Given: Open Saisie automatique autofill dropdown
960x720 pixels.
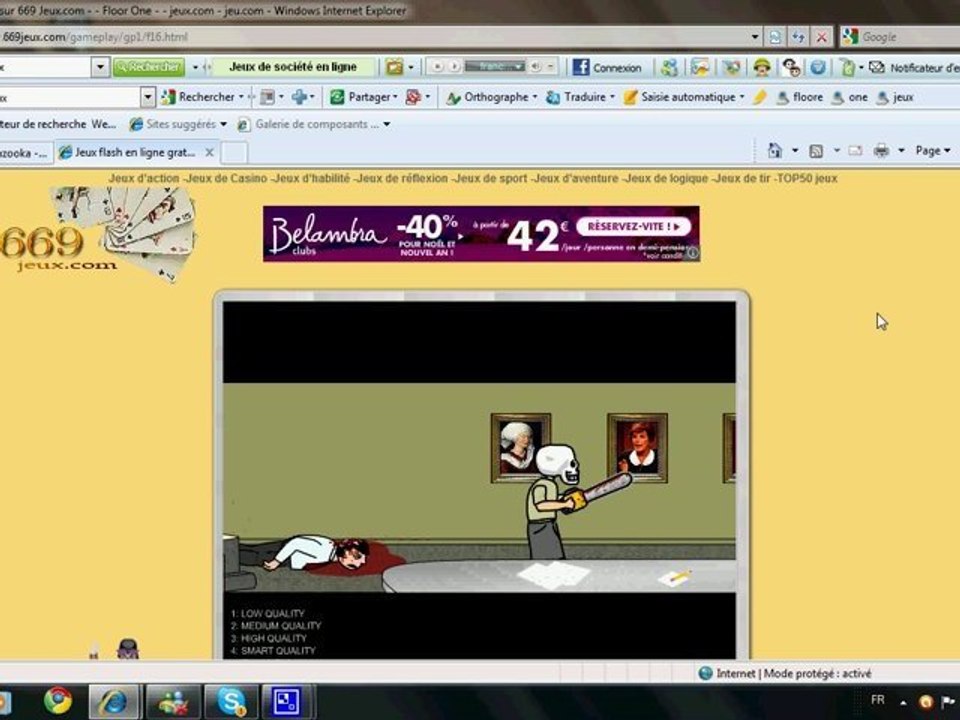Looking at the screenshot, I should [684, 97].
